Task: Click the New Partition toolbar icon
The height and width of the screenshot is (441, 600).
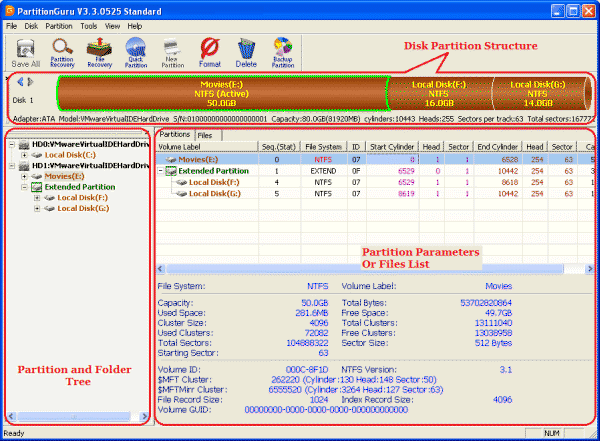Action: (173, 53)
